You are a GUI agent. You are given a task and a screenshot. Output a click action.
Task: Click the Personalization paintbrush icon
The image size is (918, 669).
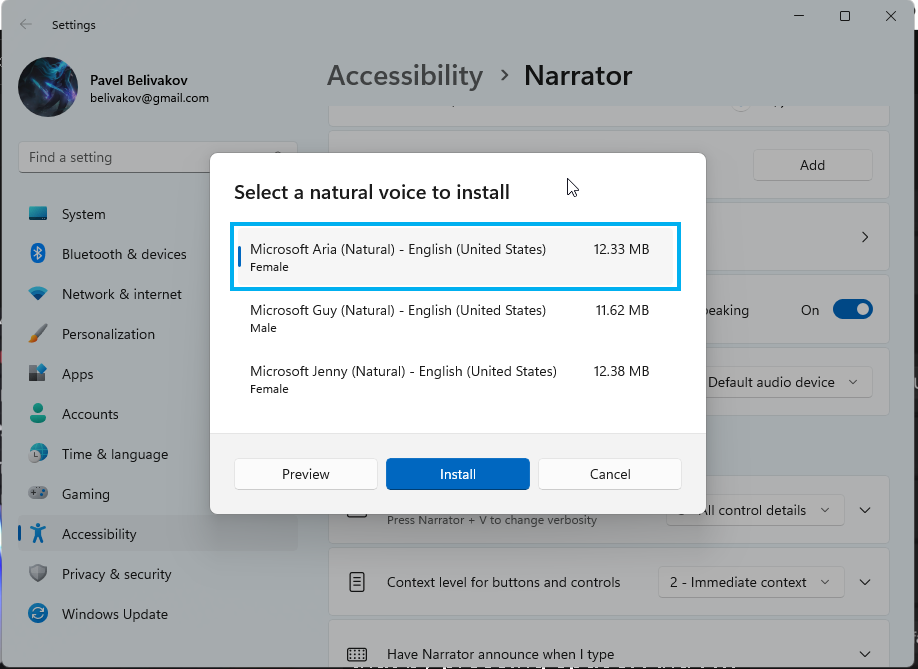(x=38, y=334)
